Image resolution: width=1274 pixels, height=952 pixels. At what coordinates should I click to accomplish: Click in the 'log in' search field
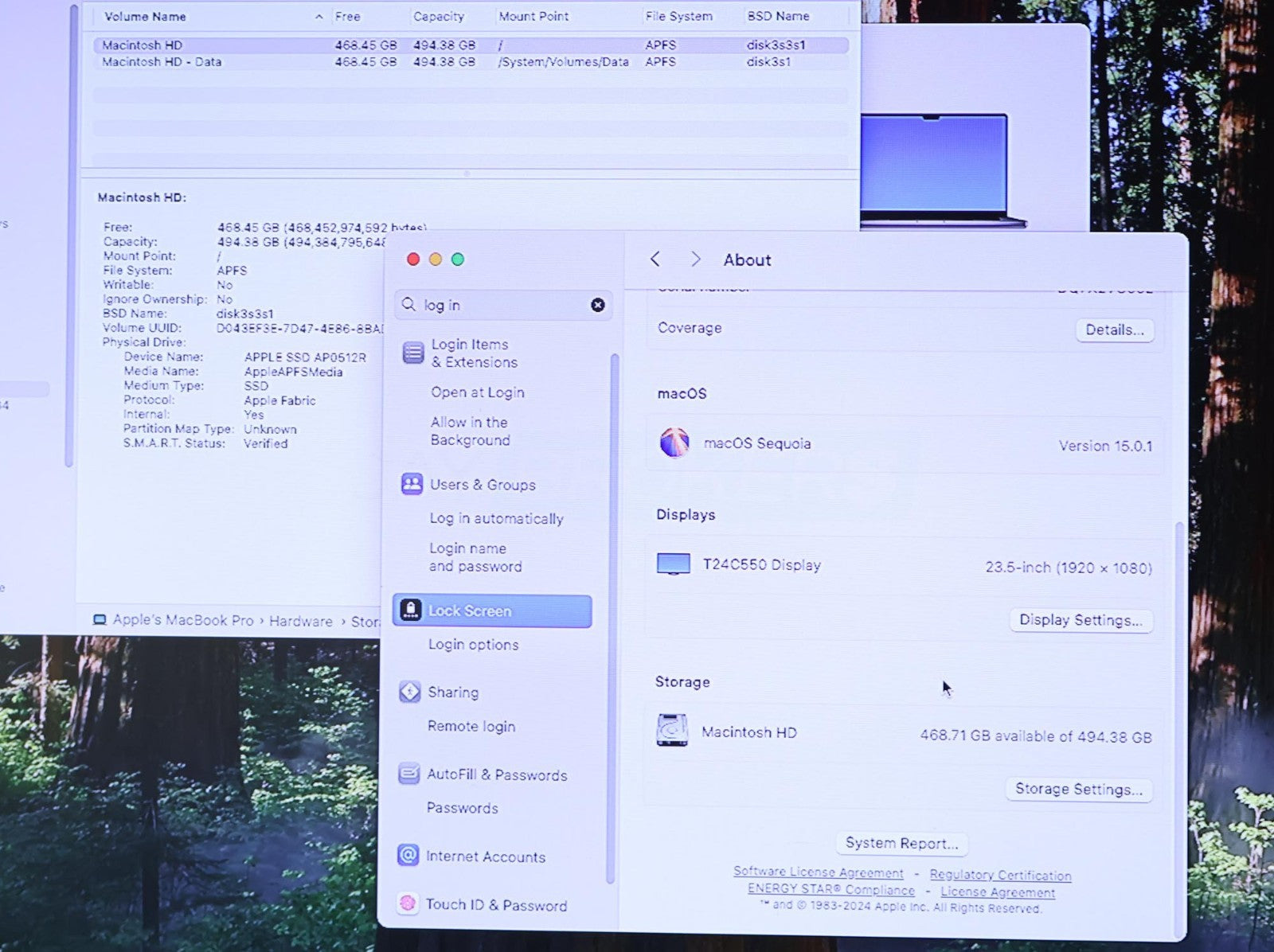pyautogui.click(x=503, y=305)
